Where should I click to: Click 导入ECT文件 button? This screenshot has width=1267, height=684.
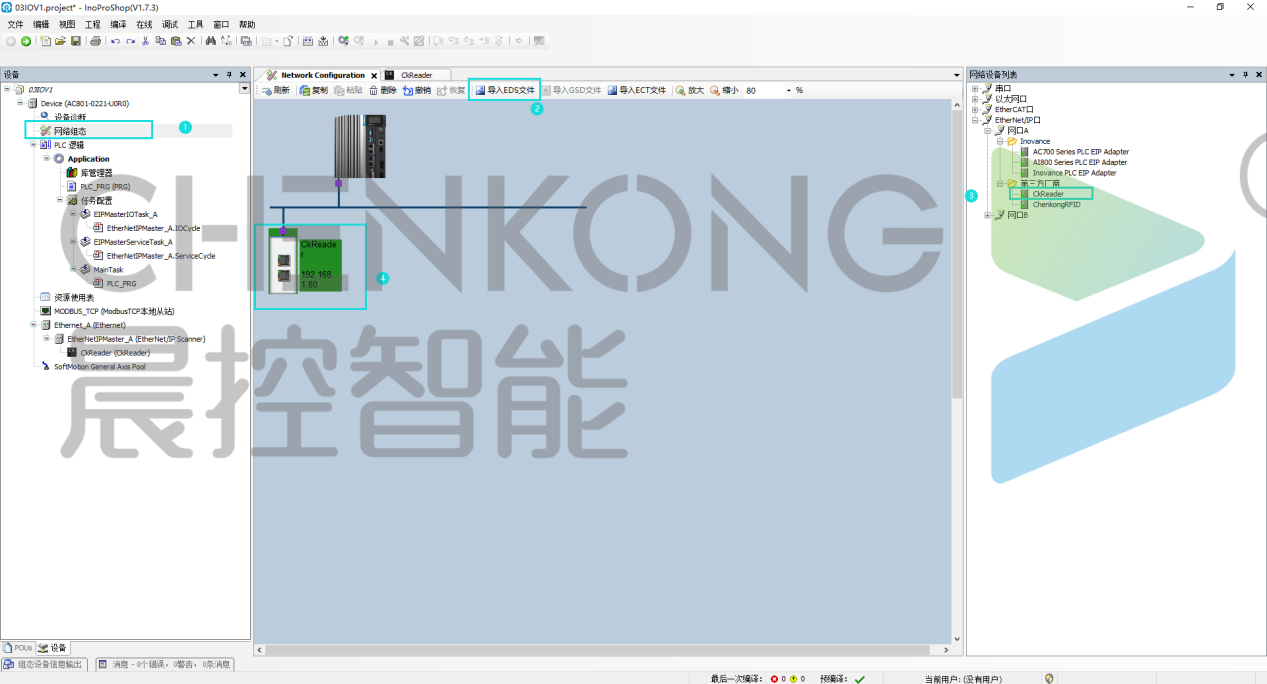[636, 90]
